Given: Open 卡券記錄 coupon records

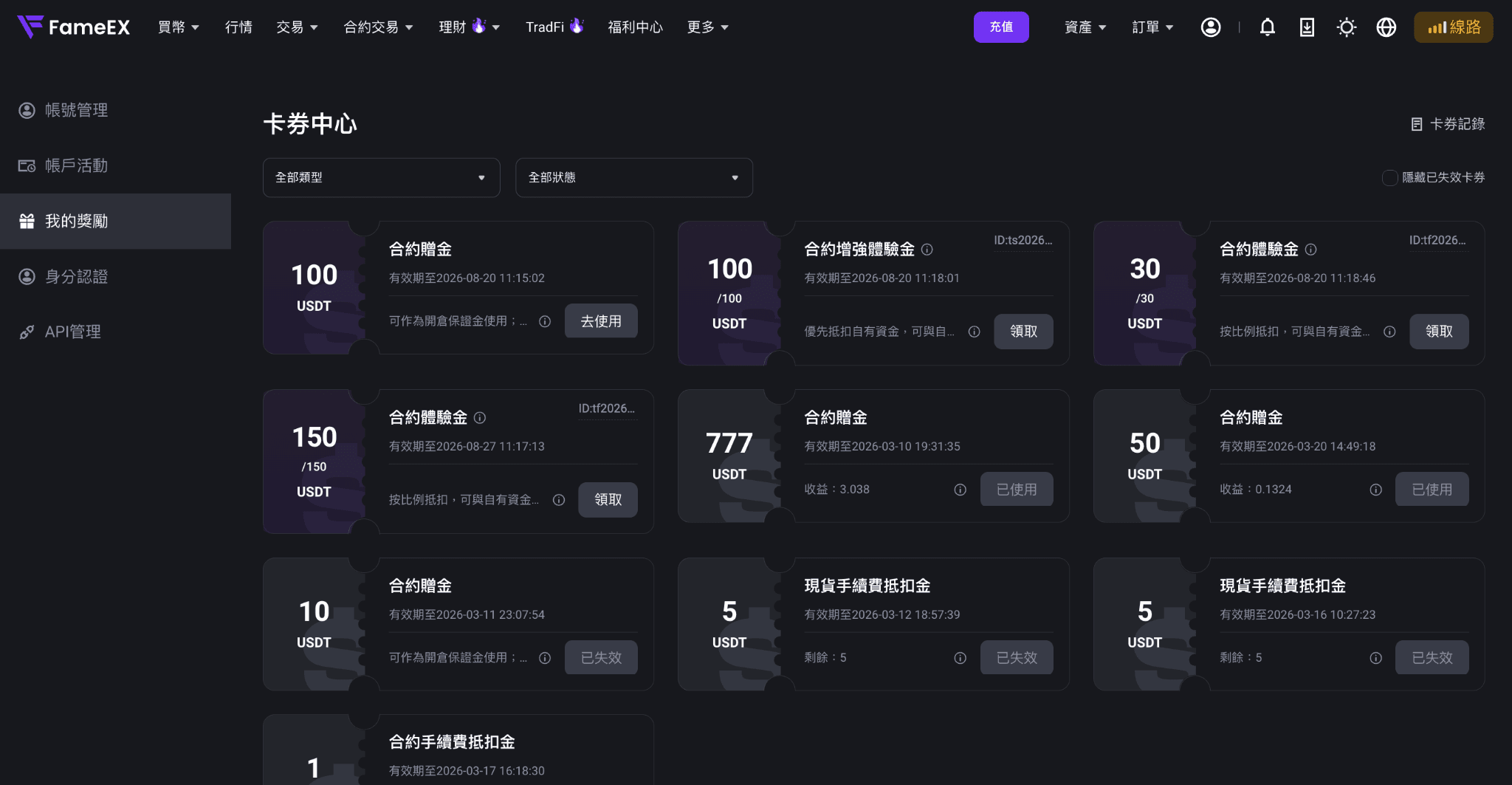Looking at the screenshot, I should tap(1448, 124).
